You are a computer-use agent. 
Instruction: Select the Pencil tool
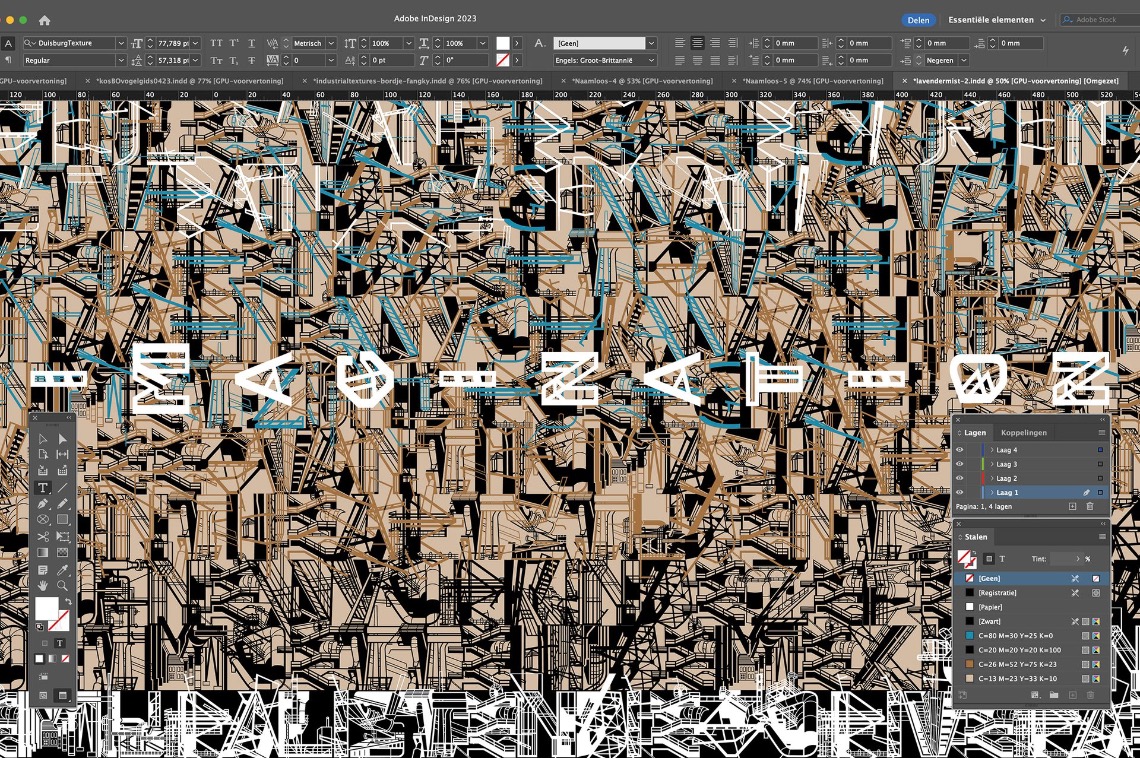click(x=63, y=504)
